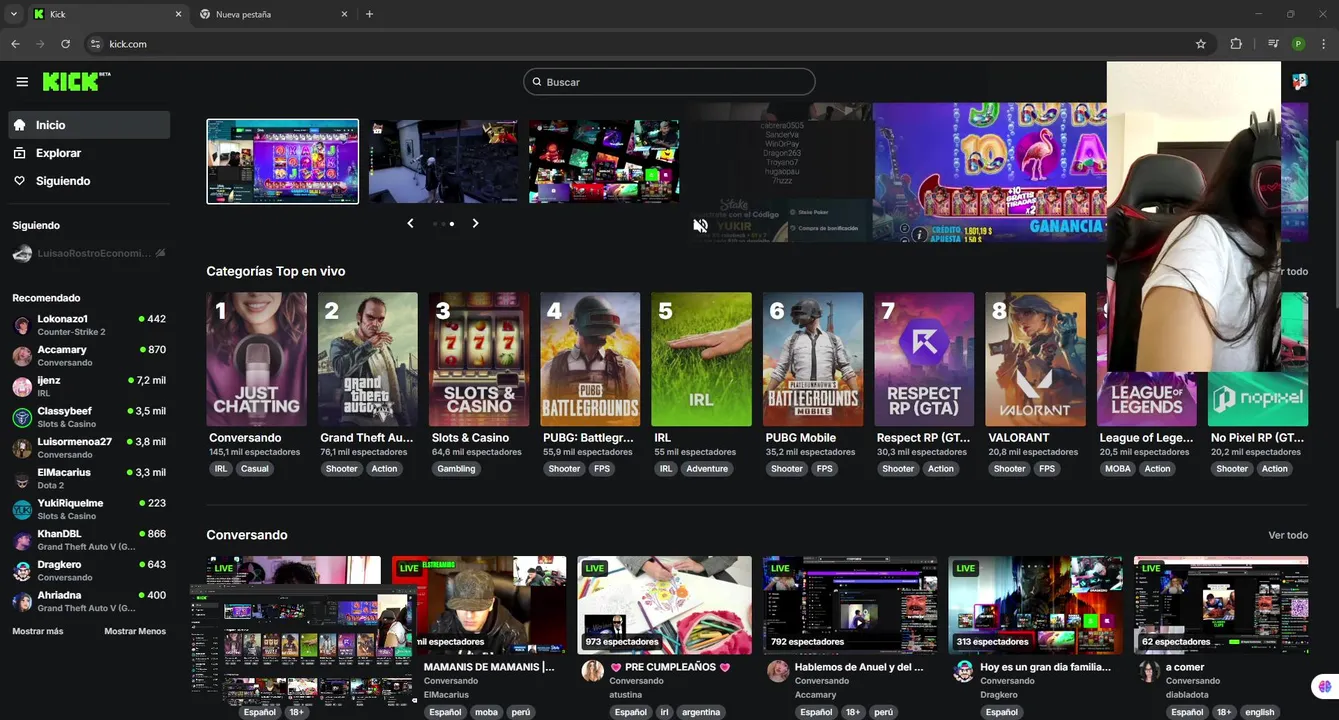Open Explorar in the sidebar

pyautogui.click(x=89, y=153)
